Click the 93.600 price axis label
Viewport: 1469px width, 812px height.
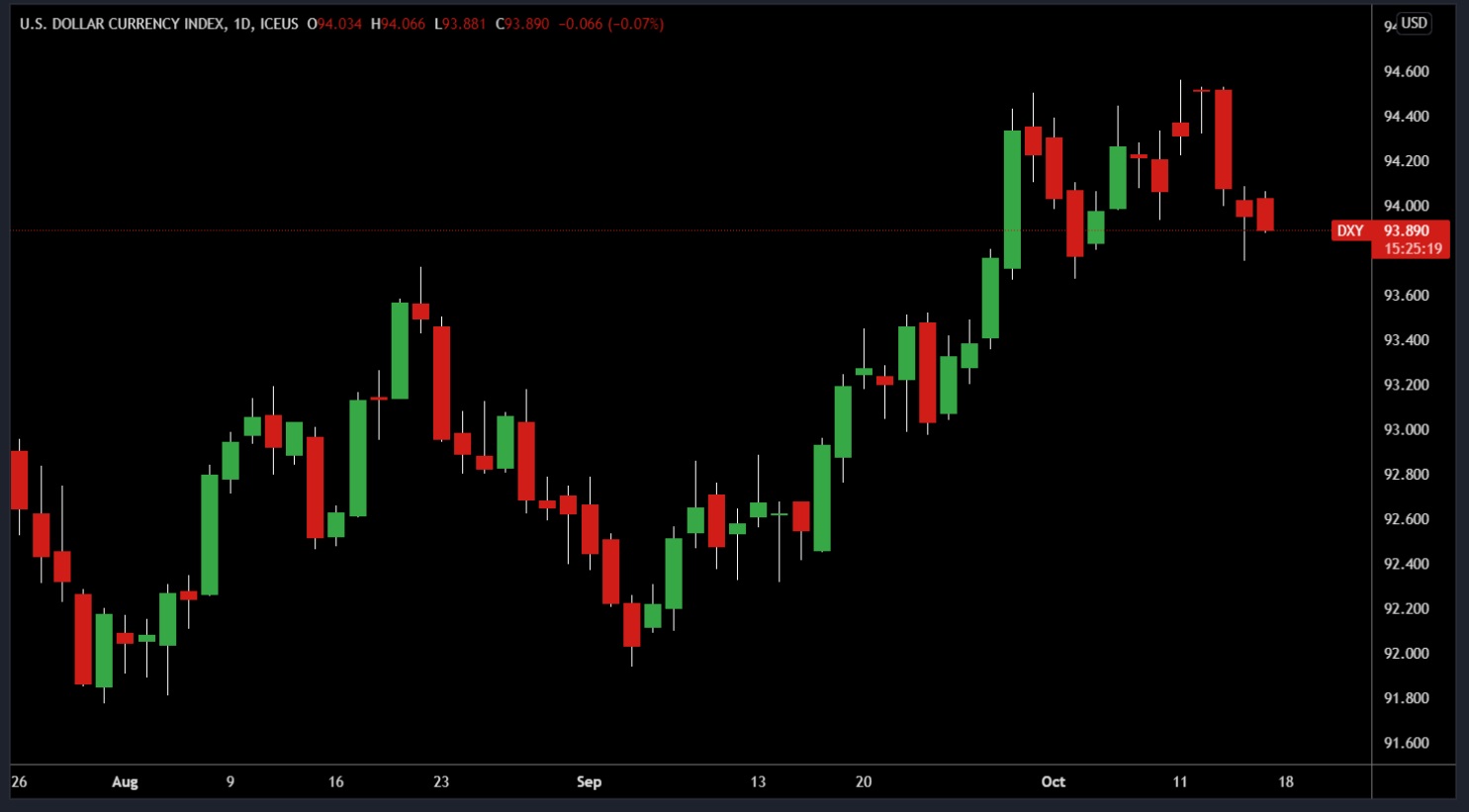click(x=1406, y=295)
